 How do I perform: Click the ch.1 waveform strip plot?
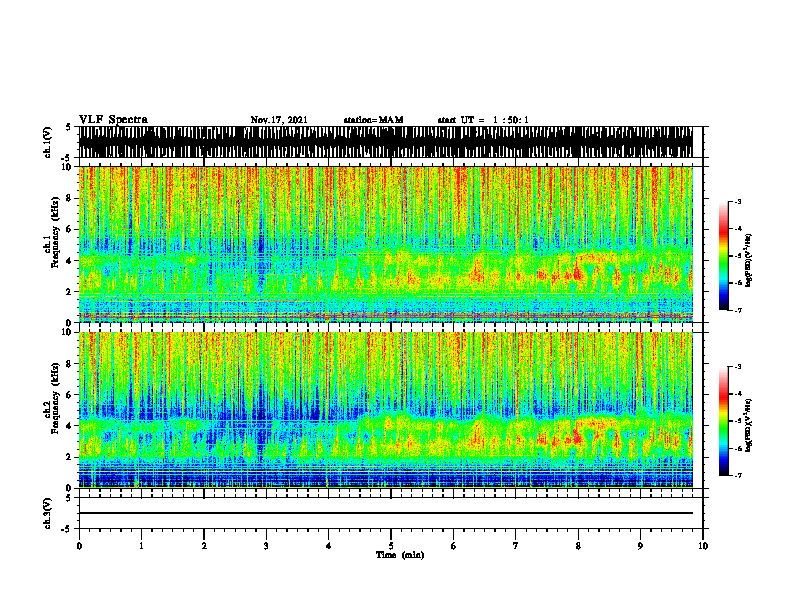(x=385, y=142)
